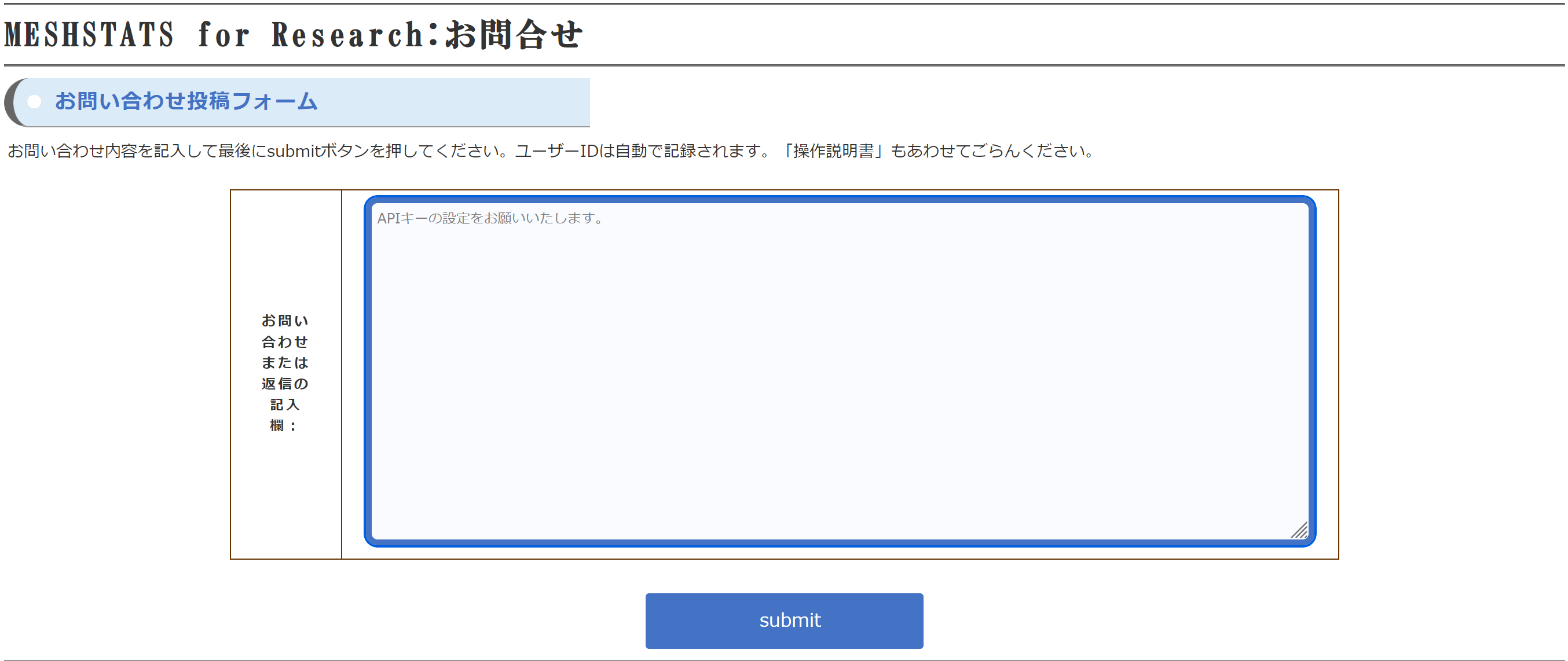Click the 操作説明書 text in the instructions

point(833,150)
